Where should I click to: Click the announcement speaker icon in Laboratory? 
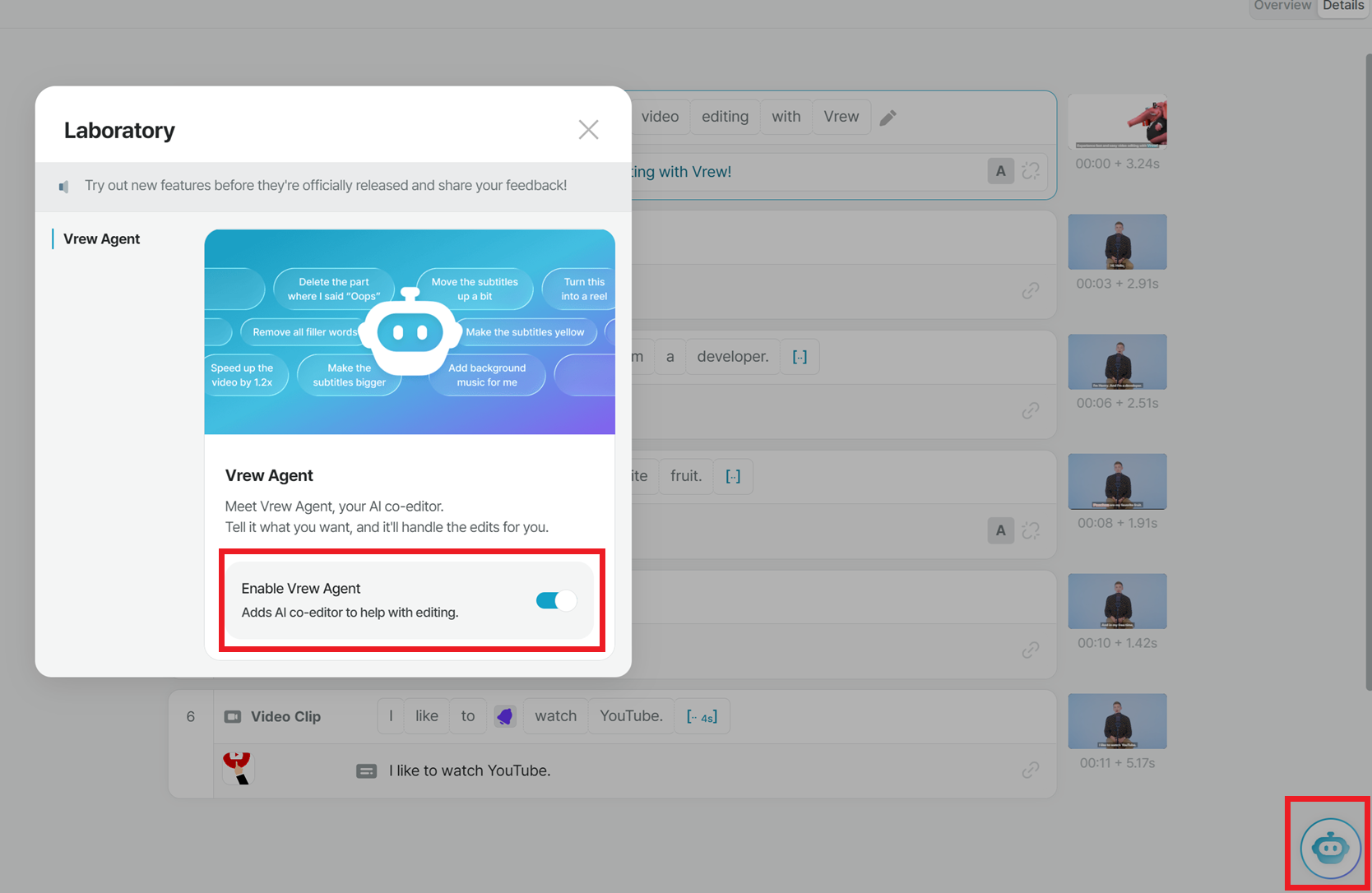click(x=64, y=187)
